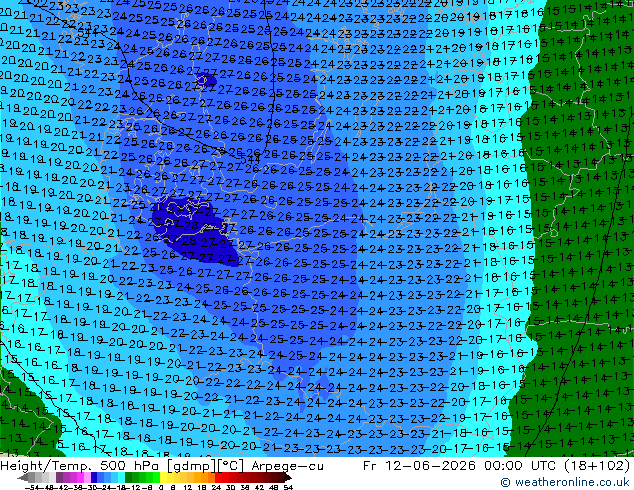This screenshot has width=634, height=490.
Task: Click the '-54' value under the color scale
Action: [32, 488]
